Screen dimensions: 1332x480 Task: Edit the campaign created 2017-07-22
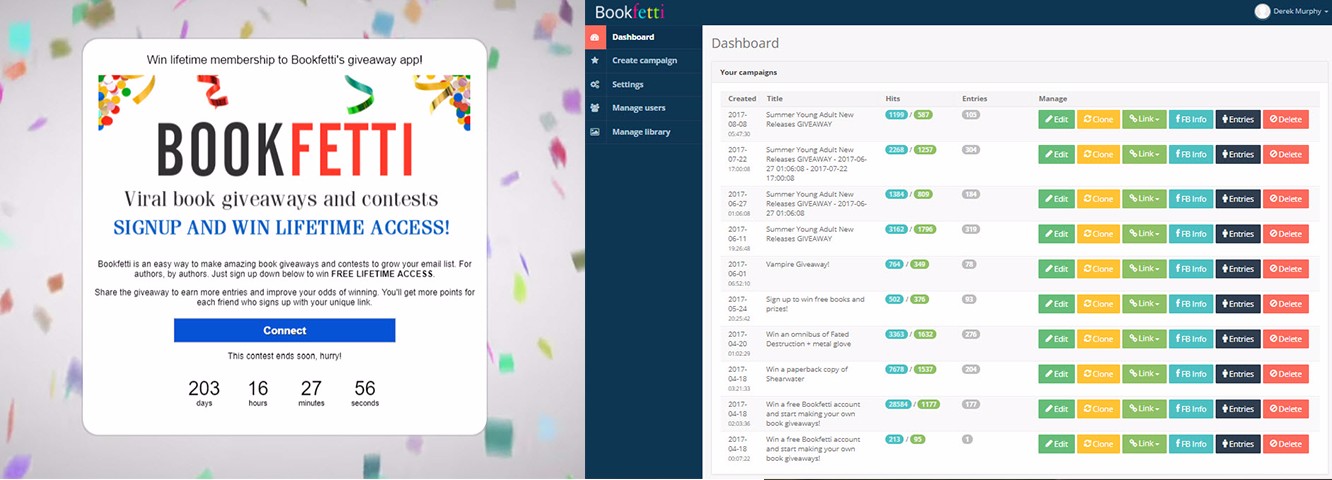click(1056, 154)
